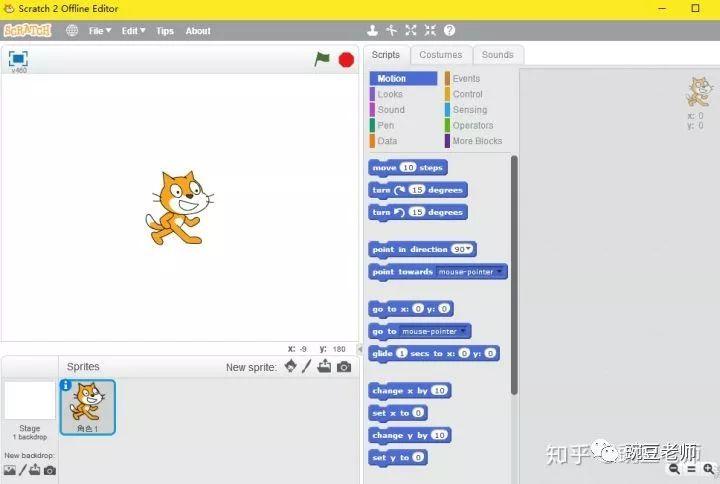
Task: Click the secs field in glide block
Action: (402, 353)
